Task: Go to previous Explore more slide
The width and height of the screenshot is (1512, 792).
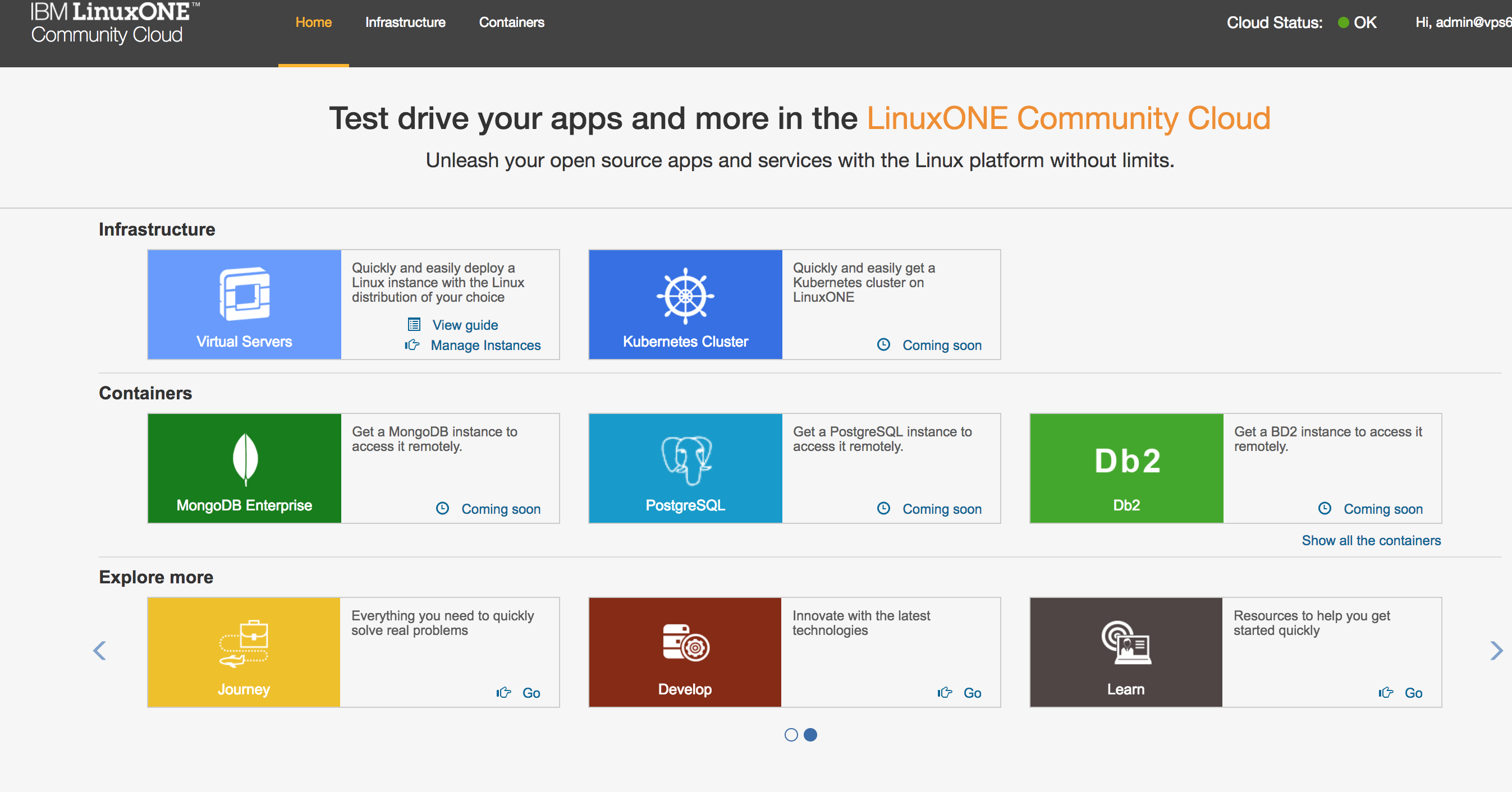Action: (100, 650)
